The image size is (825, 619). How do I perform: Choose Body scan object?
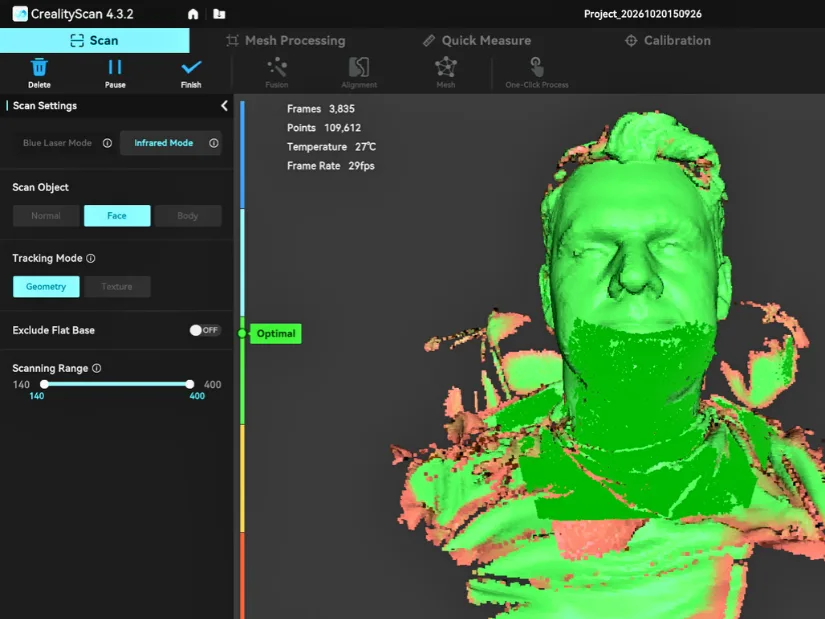[x=188, y=216]
